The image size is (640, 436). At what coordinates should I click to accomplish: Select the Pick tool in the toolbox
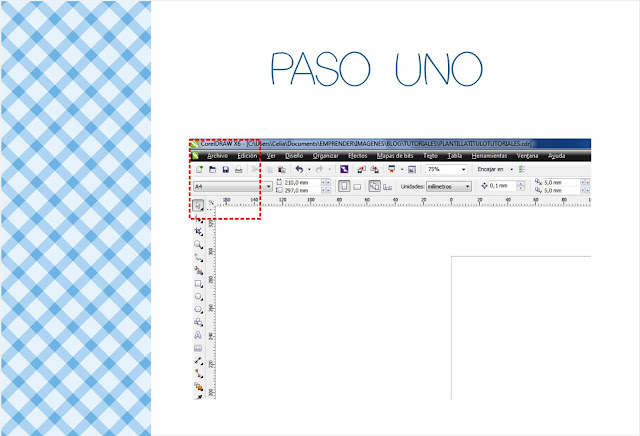[198, 205]
